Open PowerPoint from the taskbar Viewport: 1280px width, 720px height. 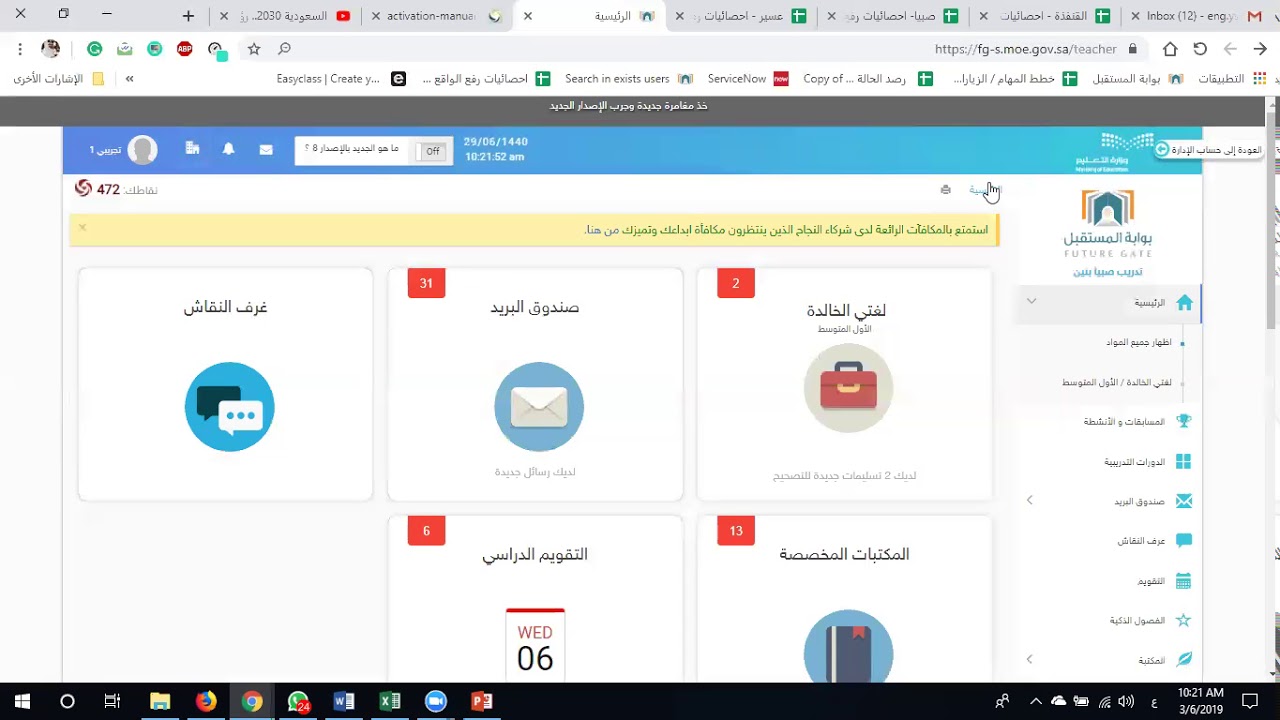point(482,702)
